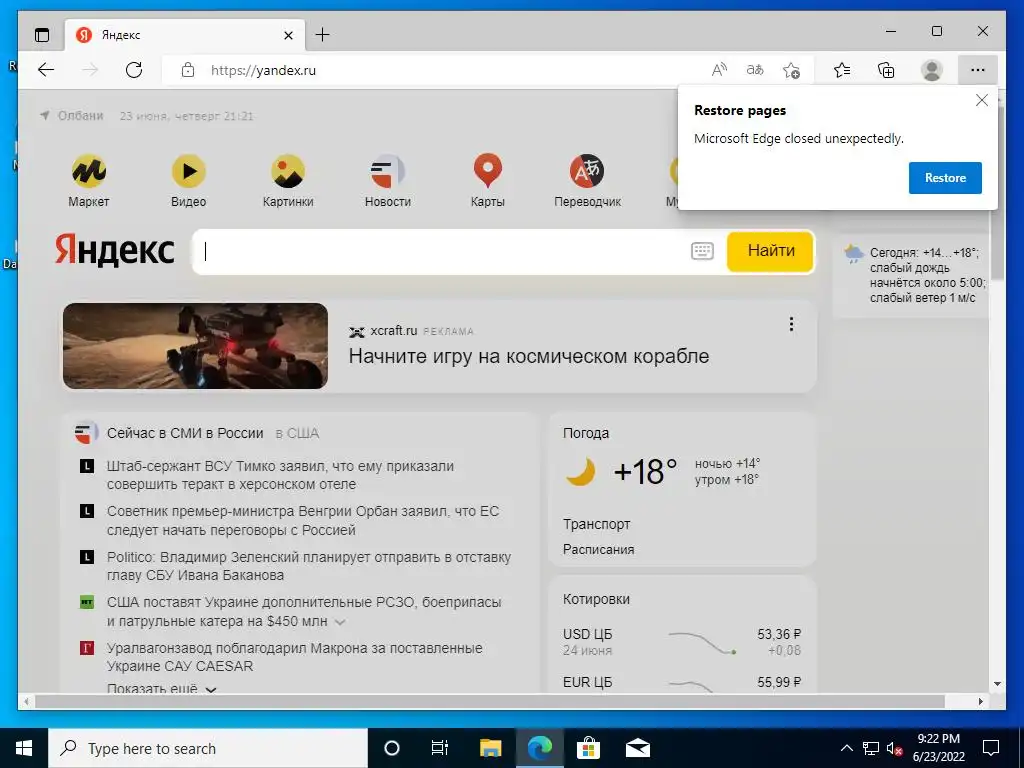Open the xcraft.ru ad headline
Image resolution: width=1024 pixels, height=768 pixels.
528,356
